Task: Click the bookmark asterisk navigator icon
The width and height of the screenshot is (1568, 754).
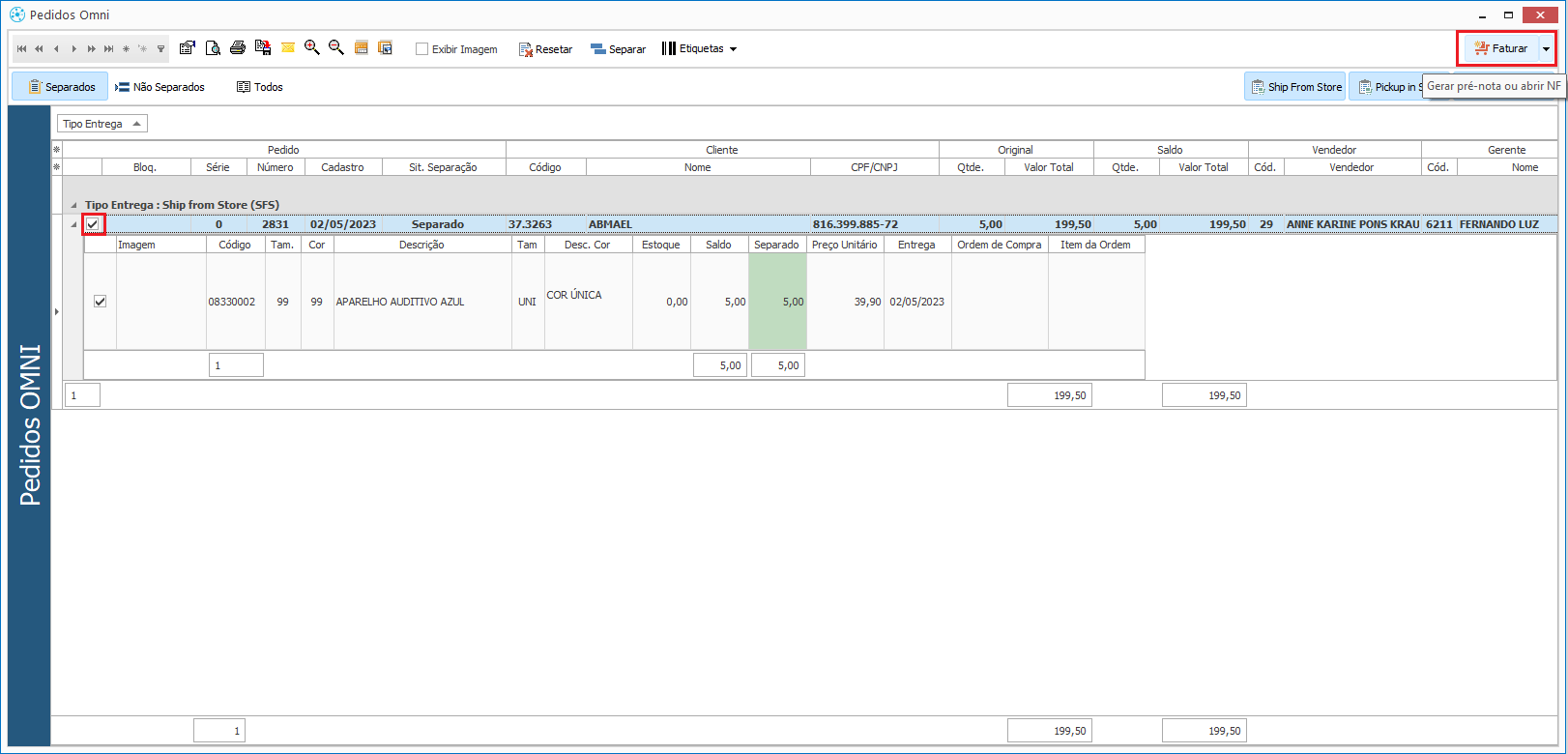Action: [x=126, y=48]
